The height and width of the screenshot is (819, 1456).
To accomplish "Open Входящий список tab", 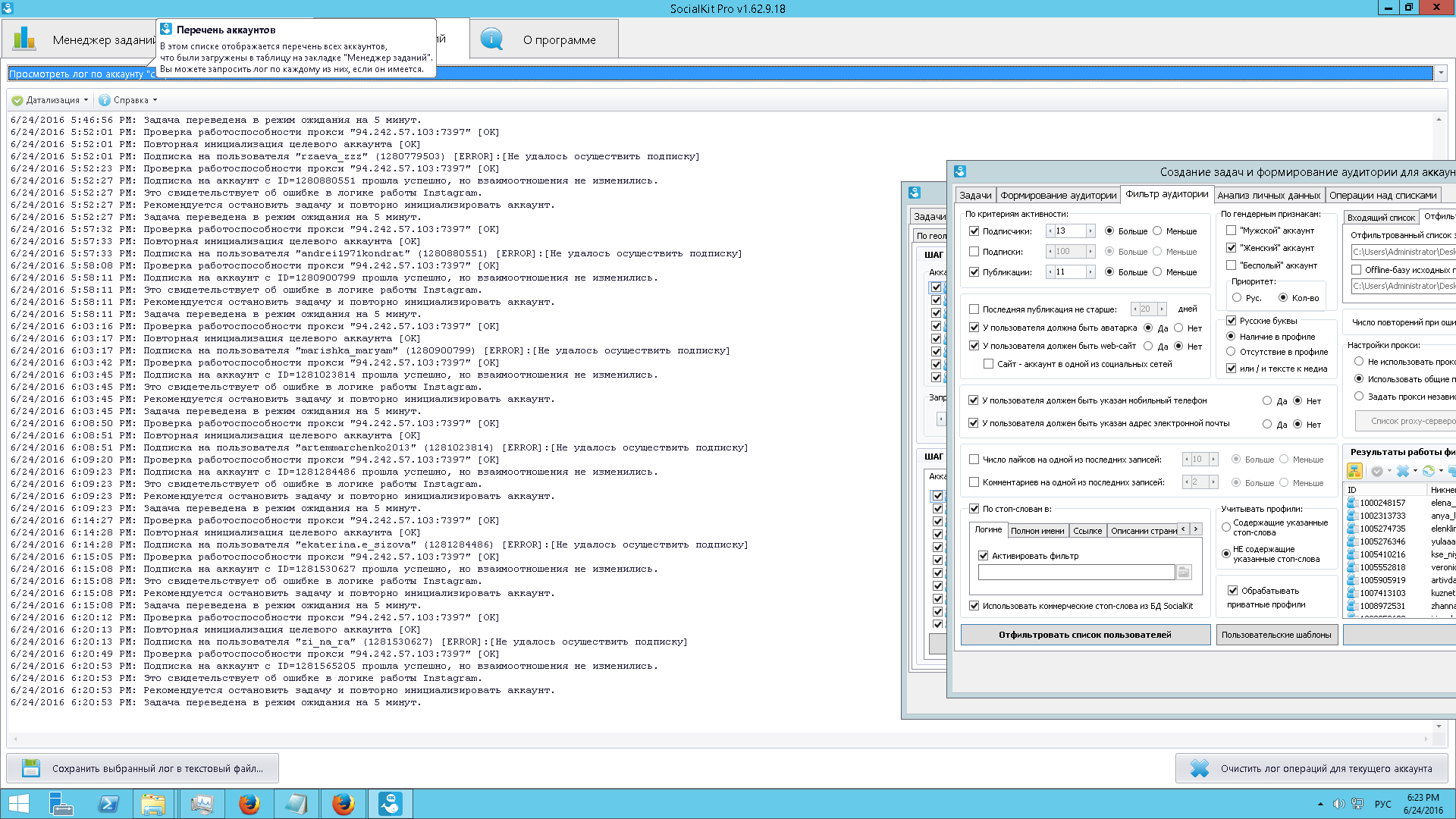I will pyautogui.click(x=1381, y=218).
